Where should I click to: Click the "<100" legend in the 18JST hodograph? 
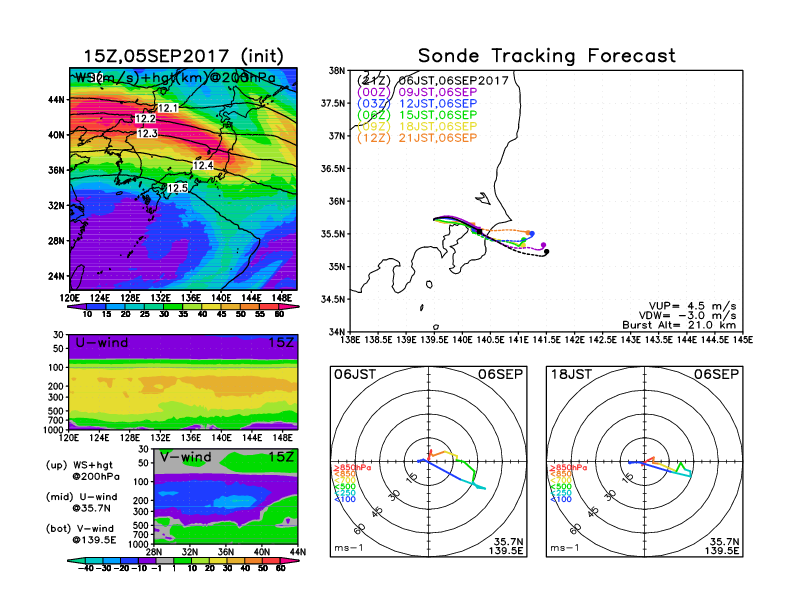point(561,499)
